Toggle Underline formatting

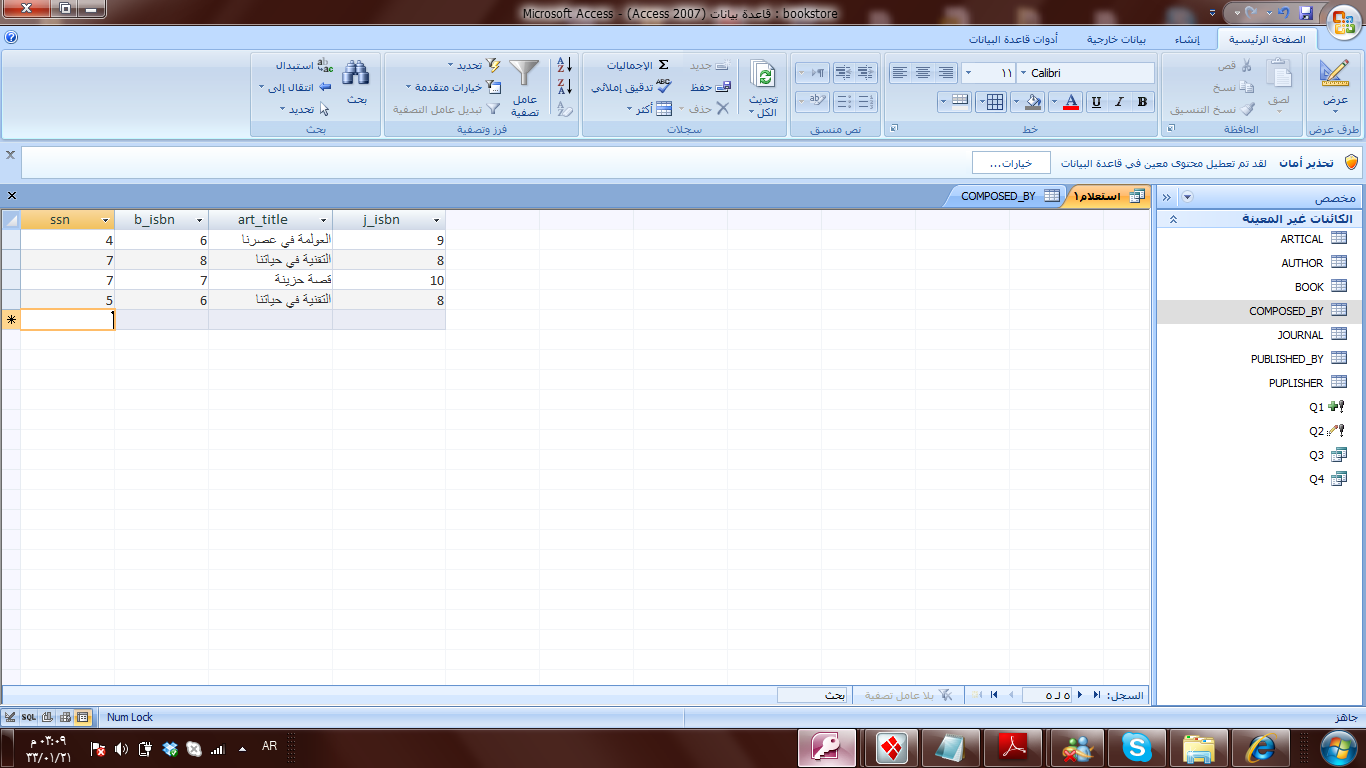coord(1096,101)
